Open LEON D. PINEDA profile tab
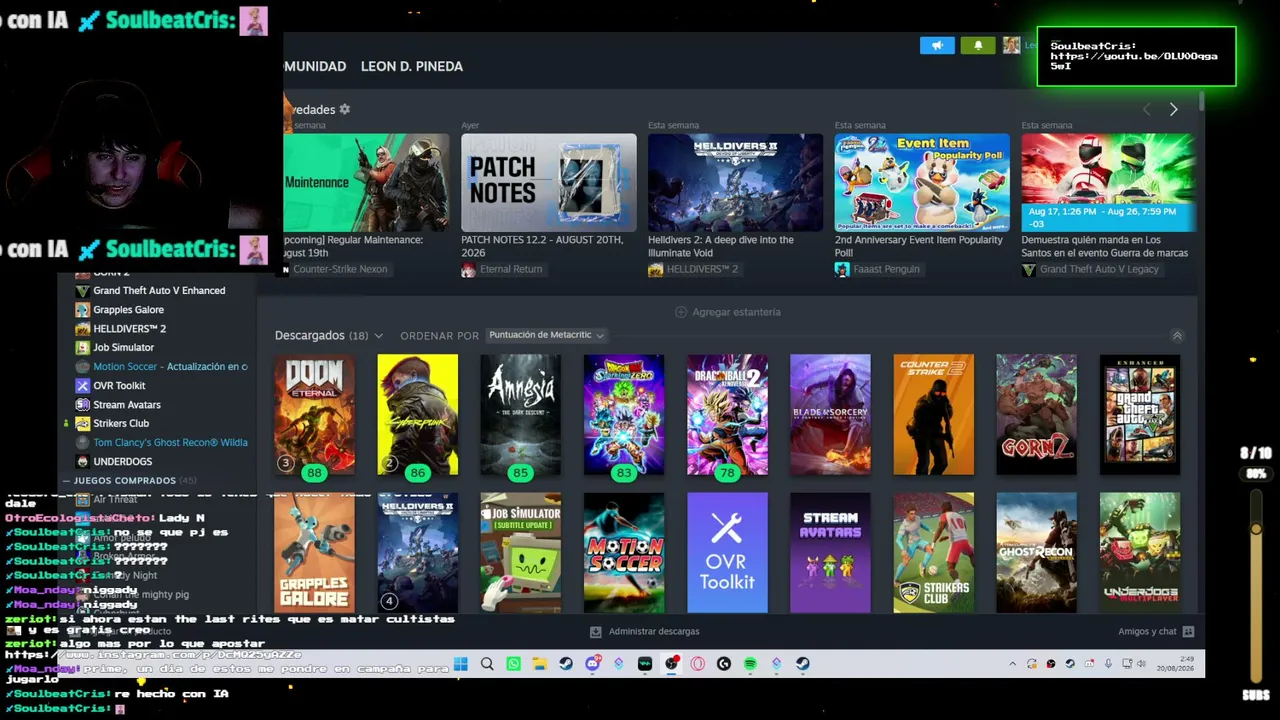This screenshot has width=1280, height=720. pos(412,66)
